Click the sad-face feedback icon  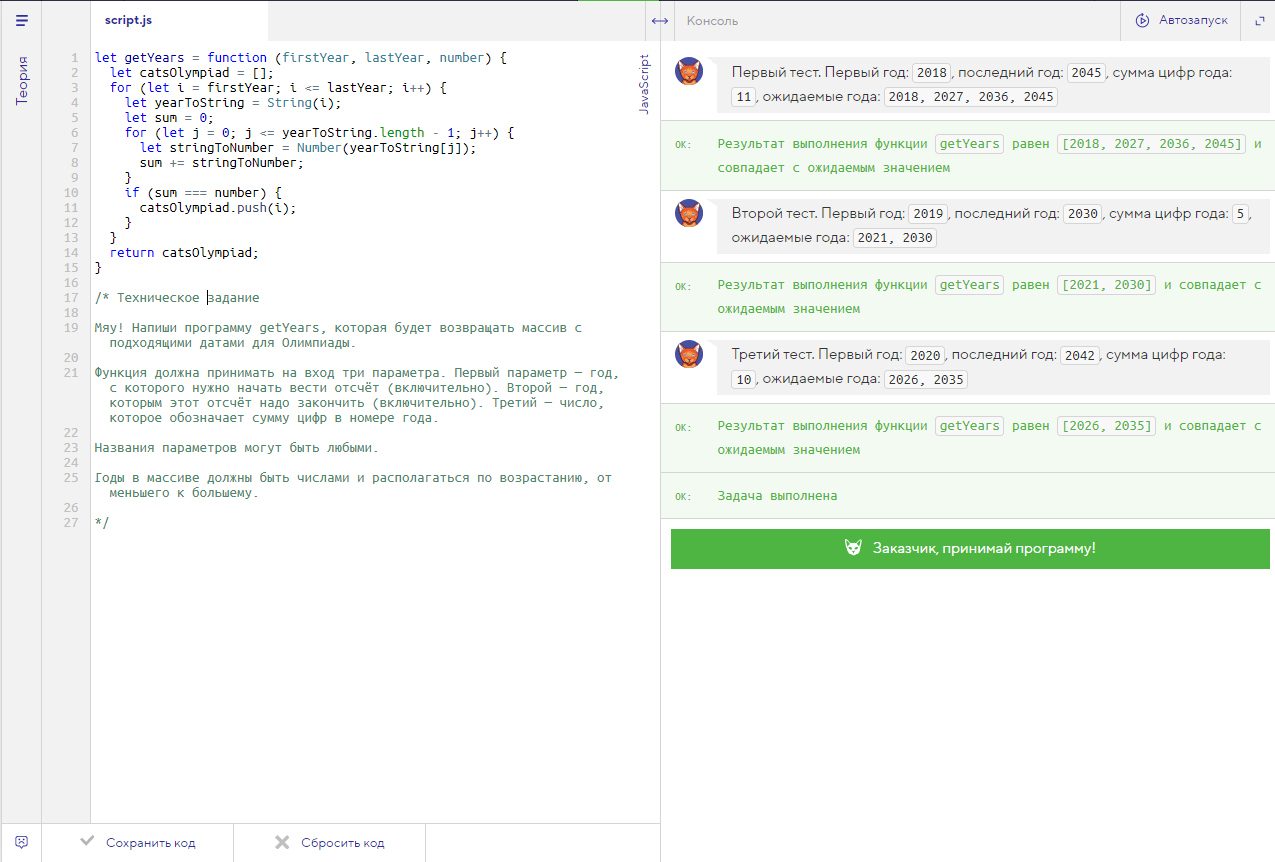tap(21, 842)
